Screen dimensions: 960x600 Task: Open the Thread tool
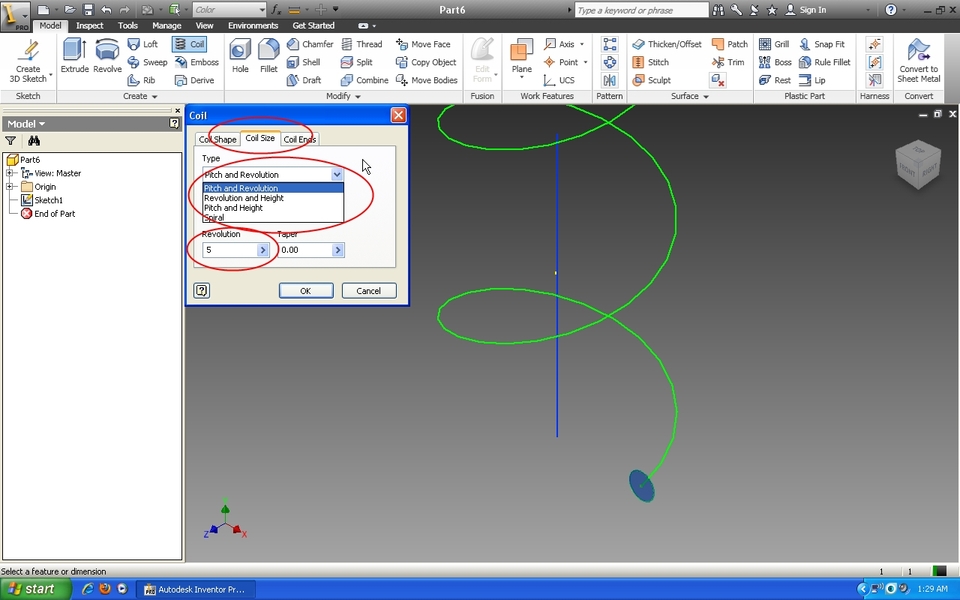click(x=363, y=43)
